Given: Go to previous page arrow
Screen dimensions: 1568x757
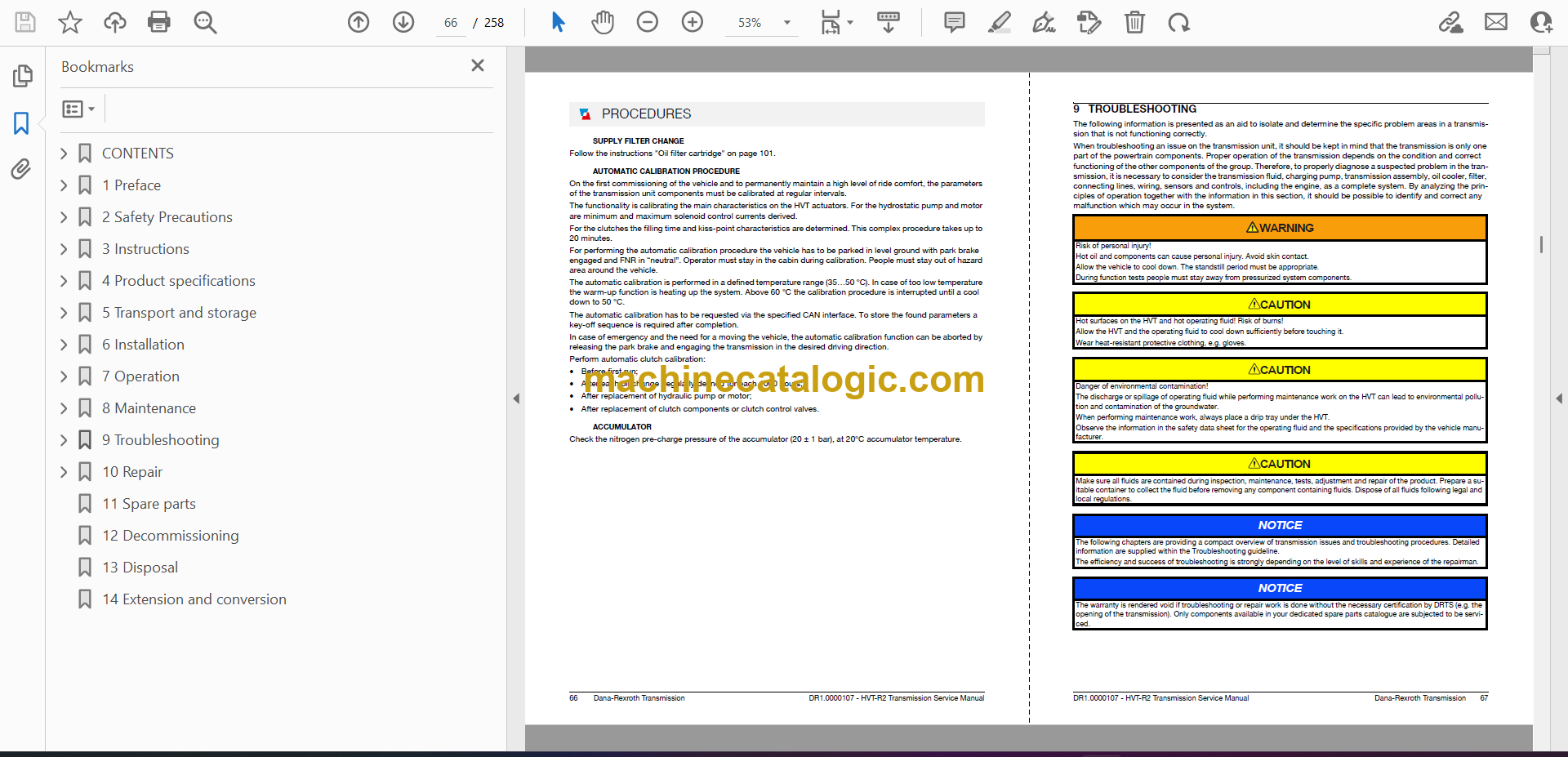Looking at the screenshot, I should (359, 22).
